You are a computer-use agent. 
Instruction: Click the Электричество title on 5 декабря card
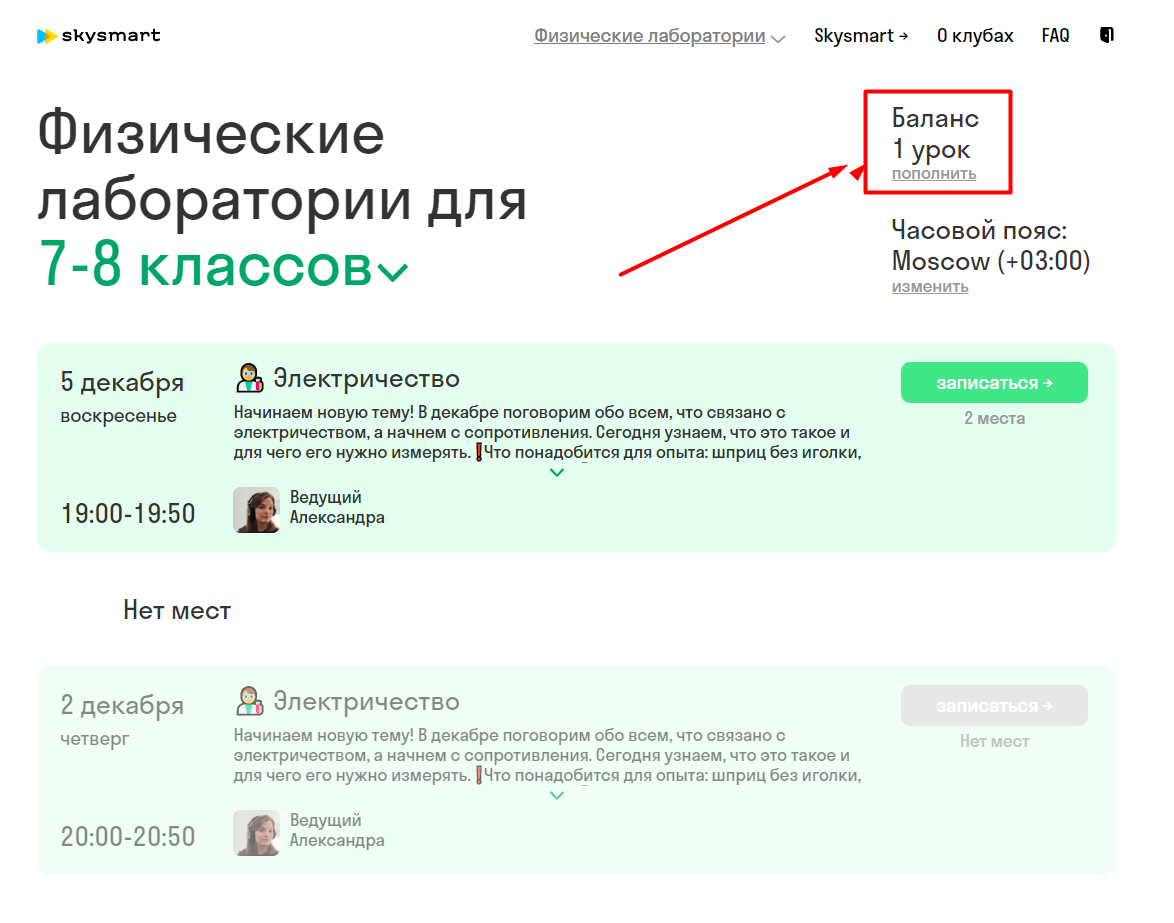coord(366,379)
